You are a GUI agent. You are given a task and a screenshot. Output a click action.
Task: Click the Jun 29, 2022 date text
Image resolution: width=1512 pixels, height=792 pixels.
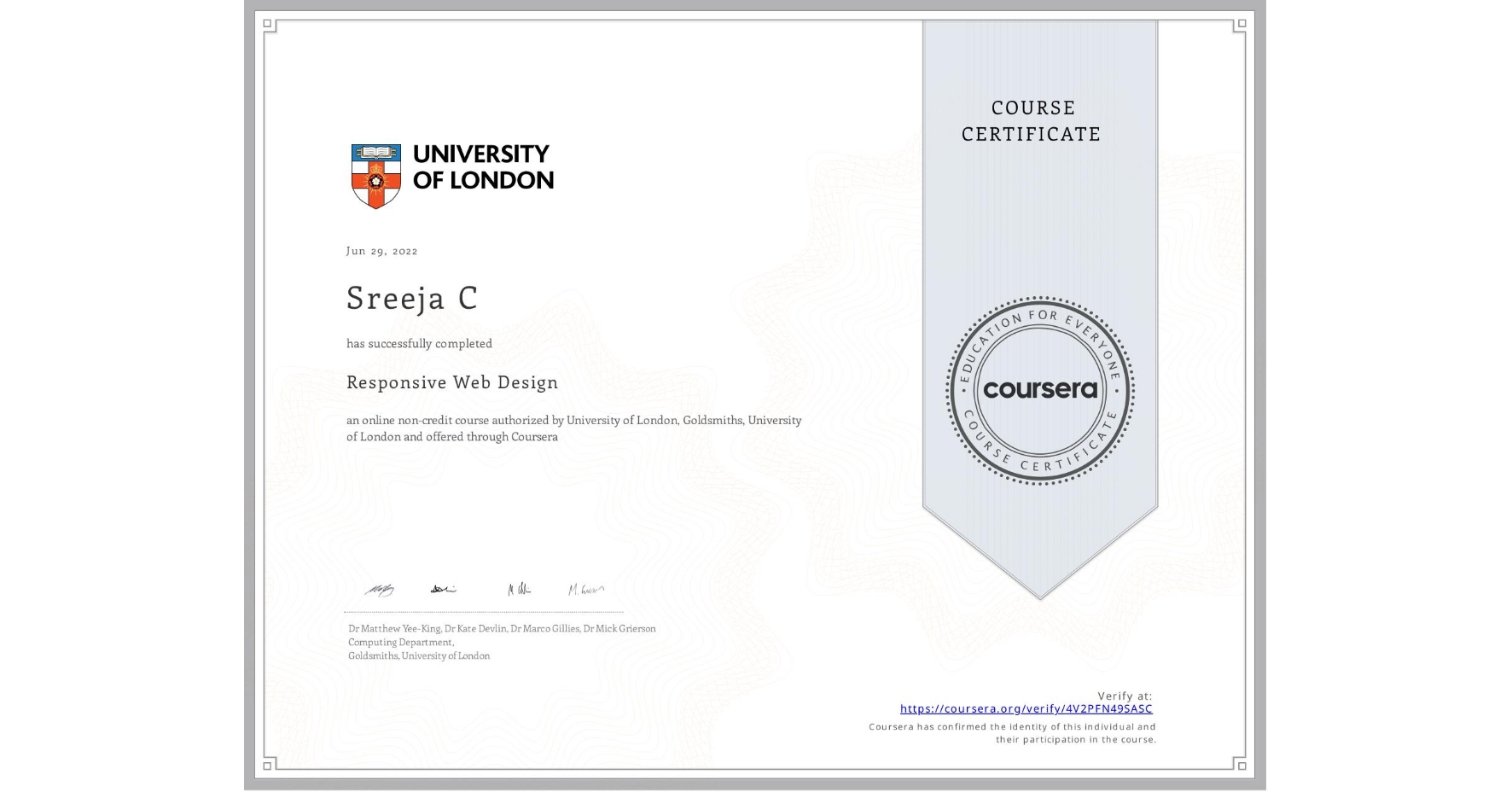[381, 251]
